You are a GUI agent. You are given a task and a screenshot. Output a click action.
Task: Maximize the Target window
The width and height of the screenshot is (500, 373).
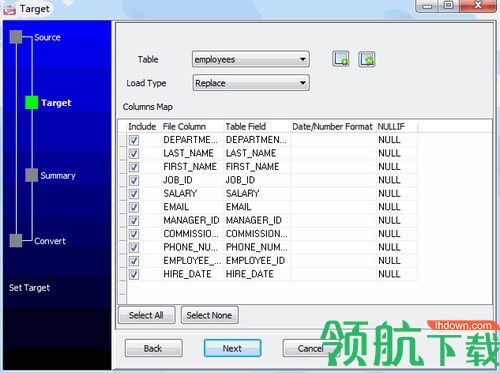449,6
